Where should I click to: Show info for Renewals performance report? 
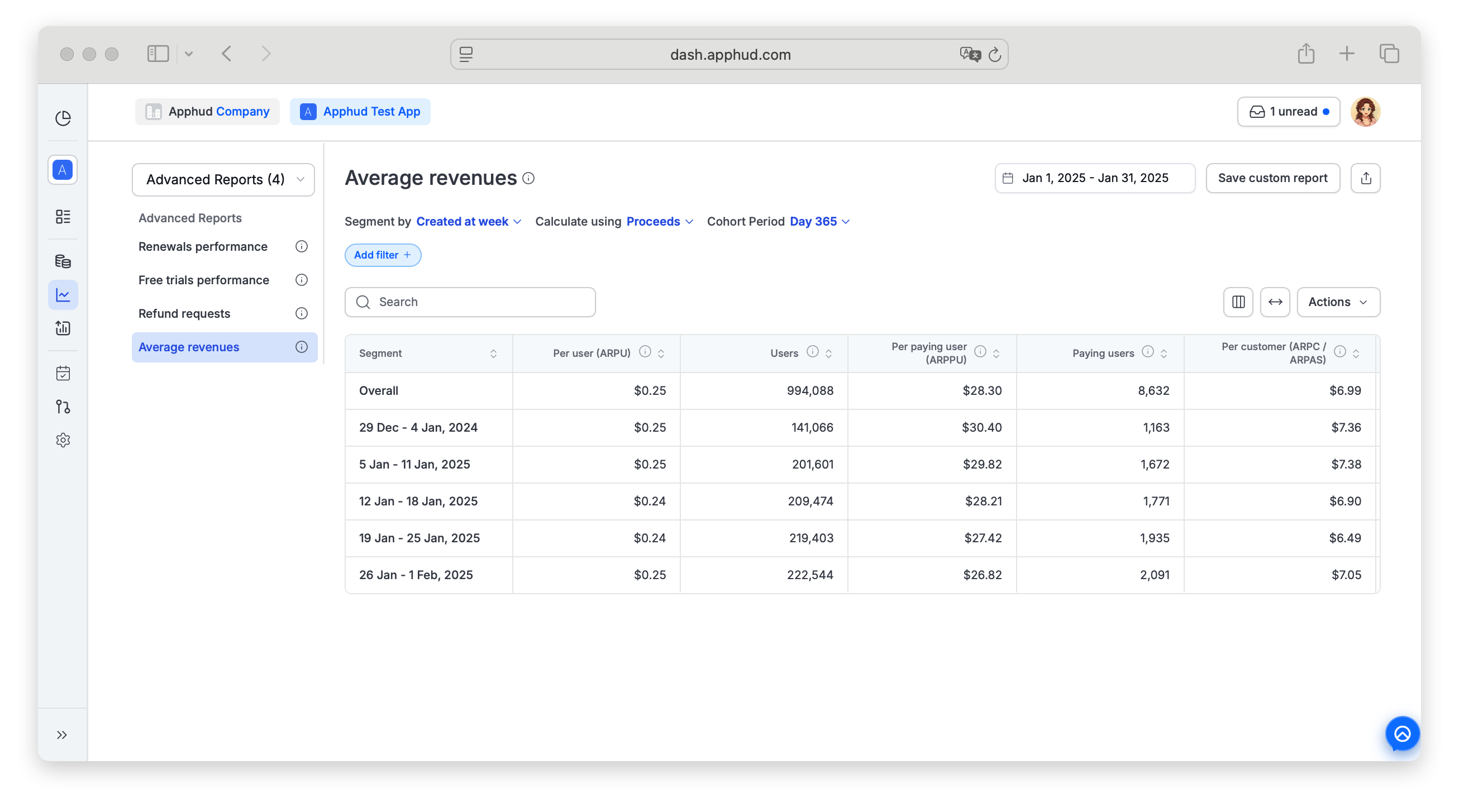pos(301,246)
